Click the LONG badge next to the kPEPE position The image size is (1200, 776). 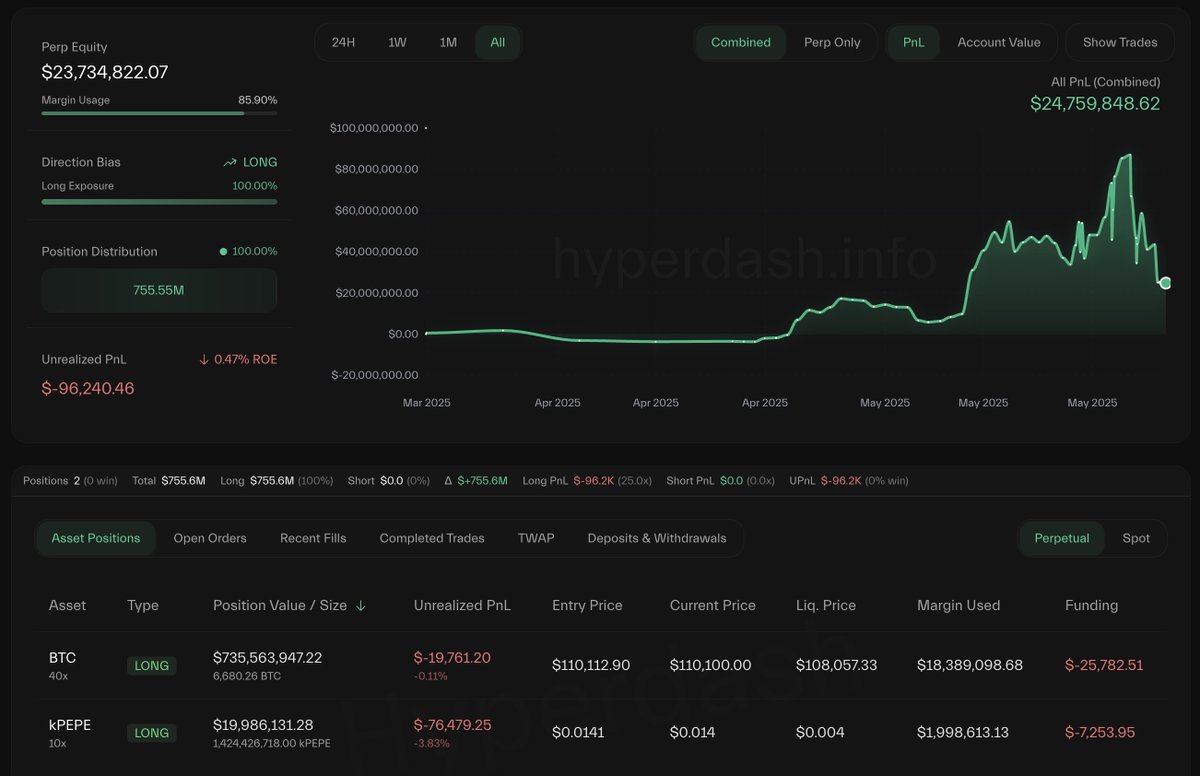[x=151, y=733]
